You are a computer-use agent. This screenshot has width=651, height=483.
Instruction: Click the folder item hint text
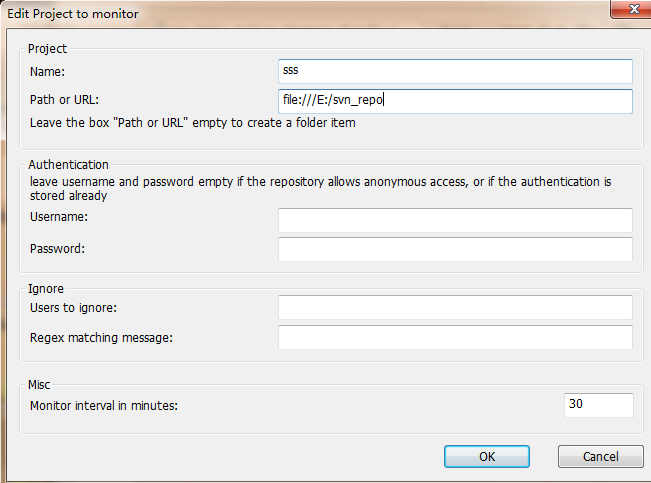point(192,123)
